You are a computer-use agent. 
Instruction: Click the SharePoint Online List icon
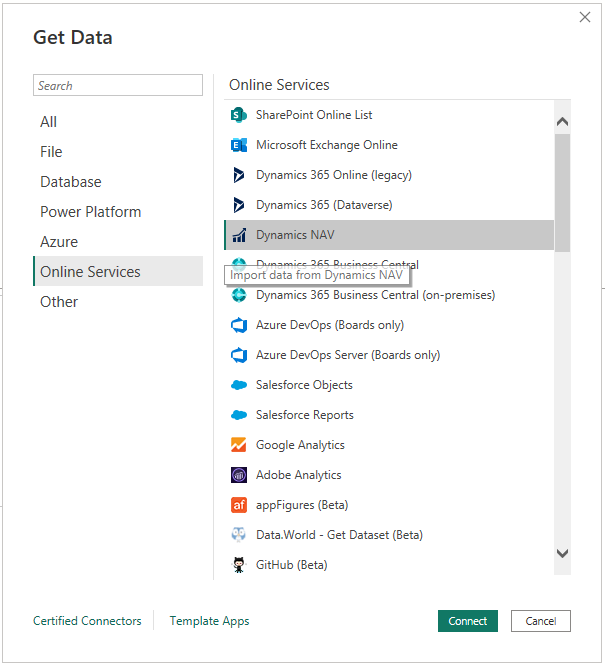pos(239,115)
